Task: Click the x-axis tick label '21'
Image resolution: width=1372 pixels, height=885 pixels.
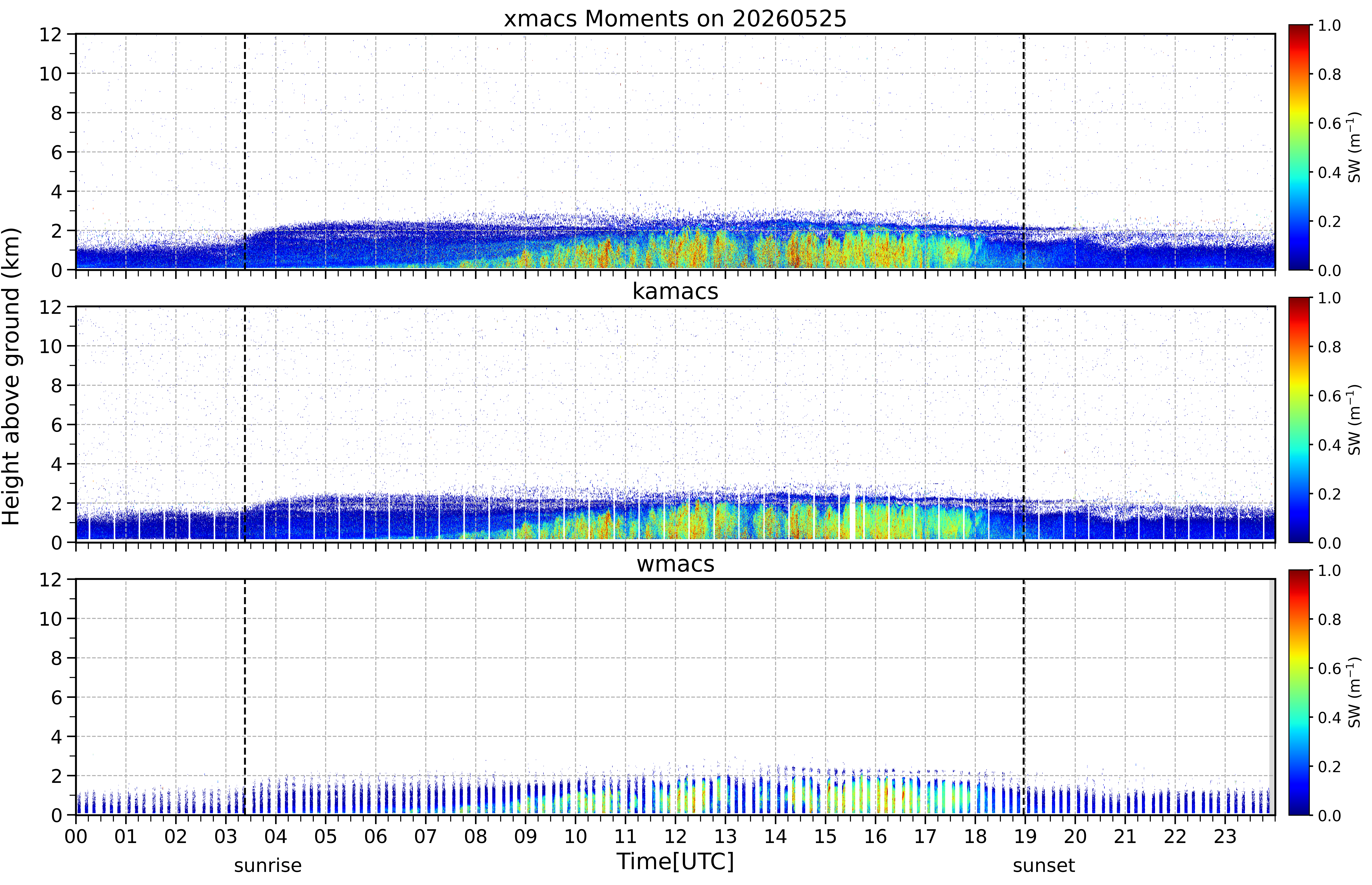Action: pos(1125,837)
